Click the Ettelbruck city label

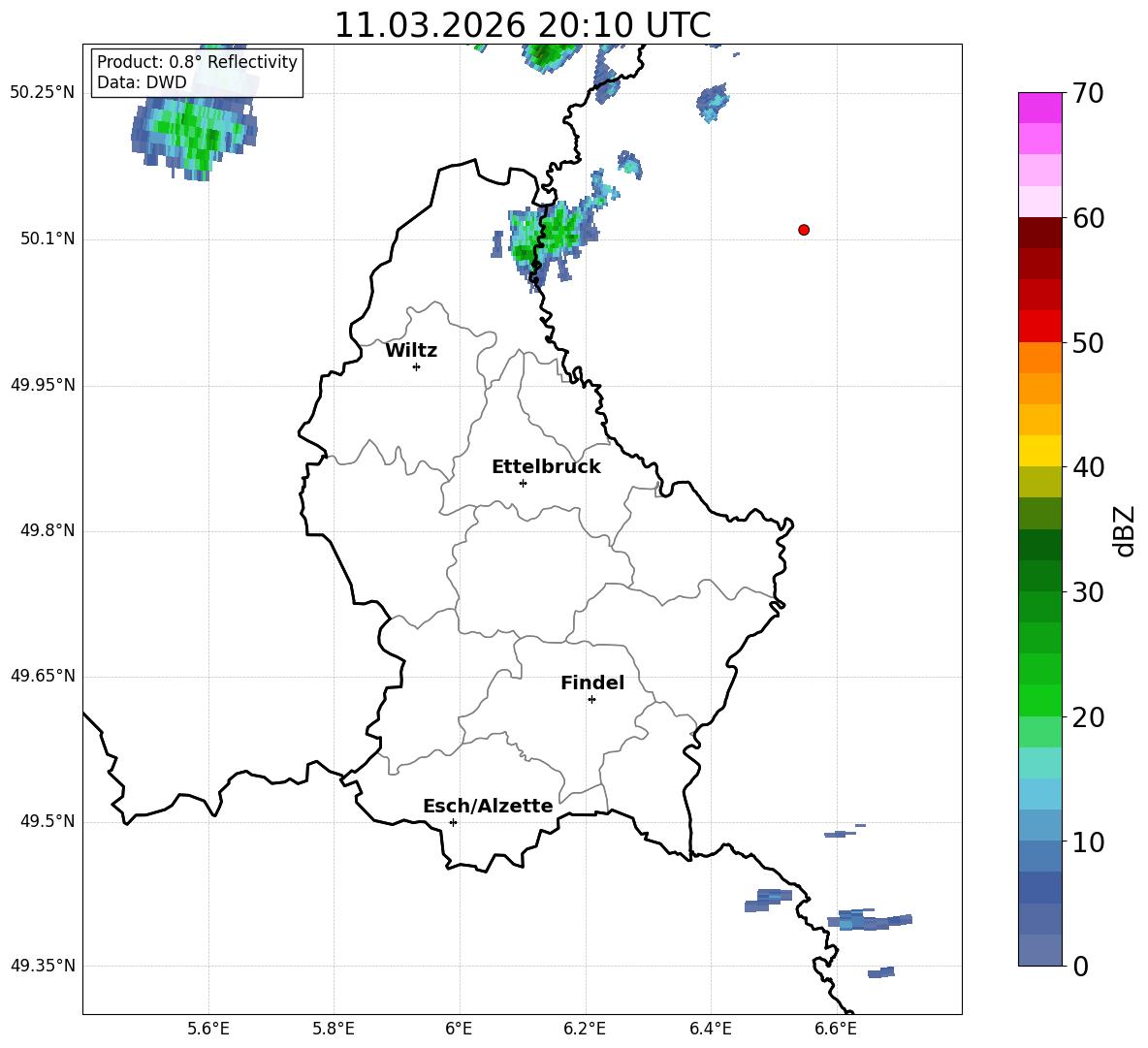[546, 467]
